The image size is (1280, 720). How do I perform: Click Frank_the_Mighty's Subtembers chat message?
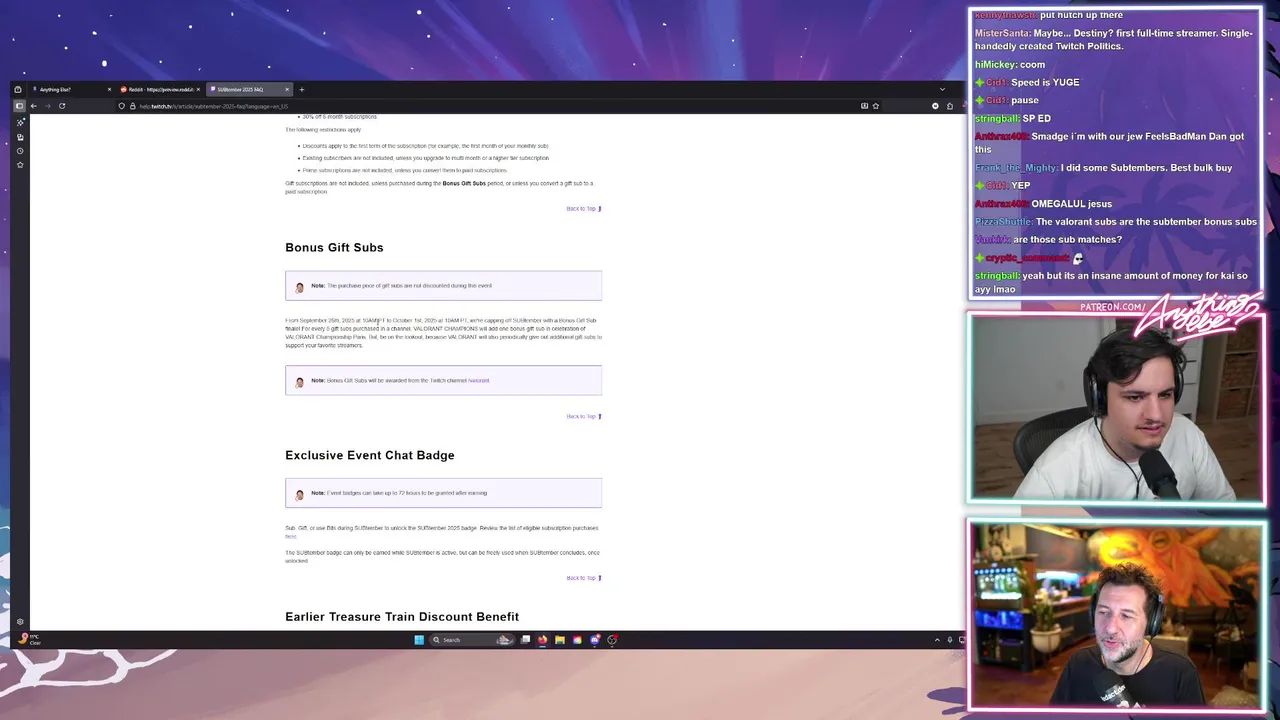1103,168
